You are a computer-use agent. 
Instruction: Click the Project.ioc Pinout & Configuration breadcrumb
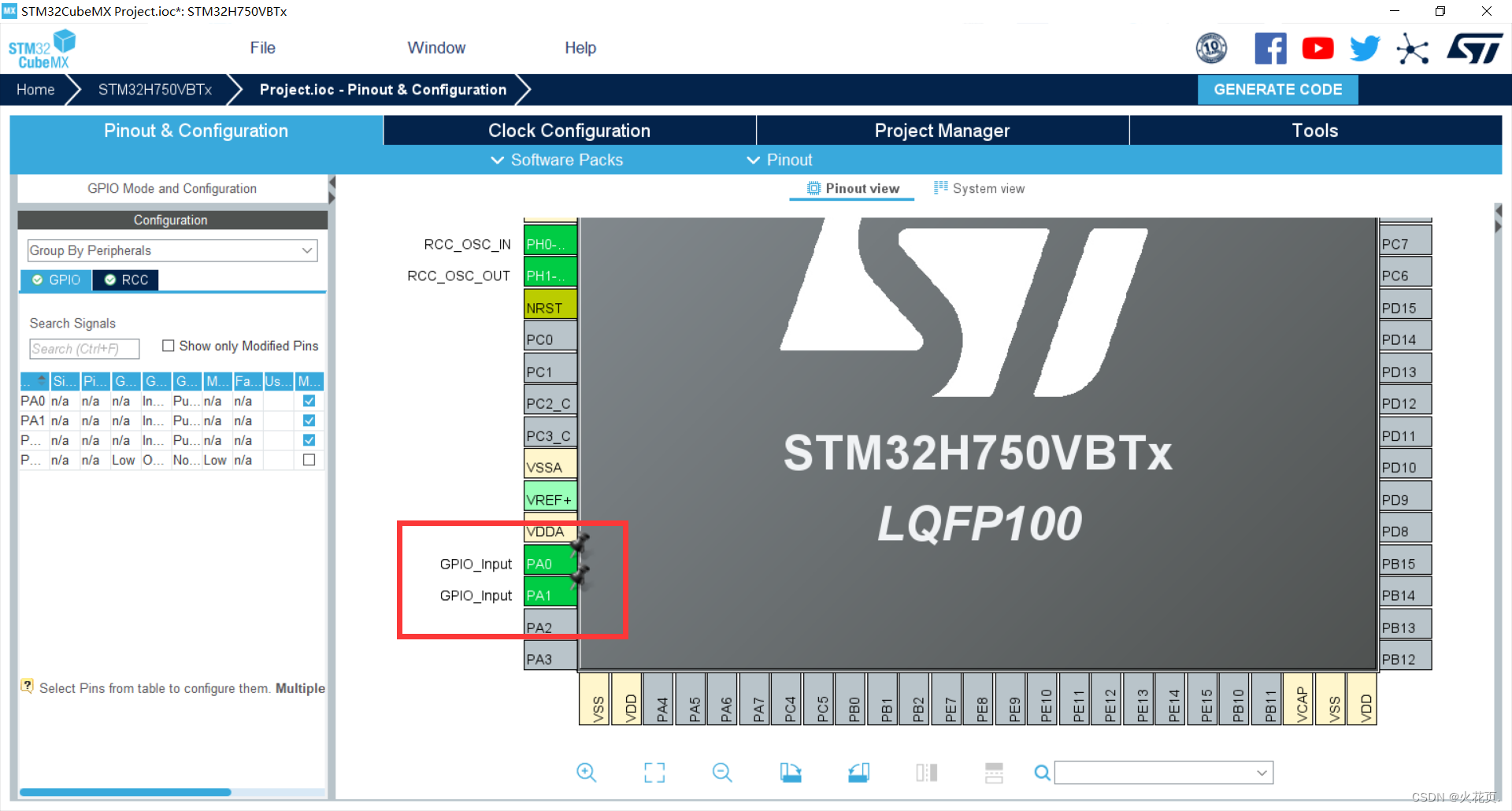(383, 90)
